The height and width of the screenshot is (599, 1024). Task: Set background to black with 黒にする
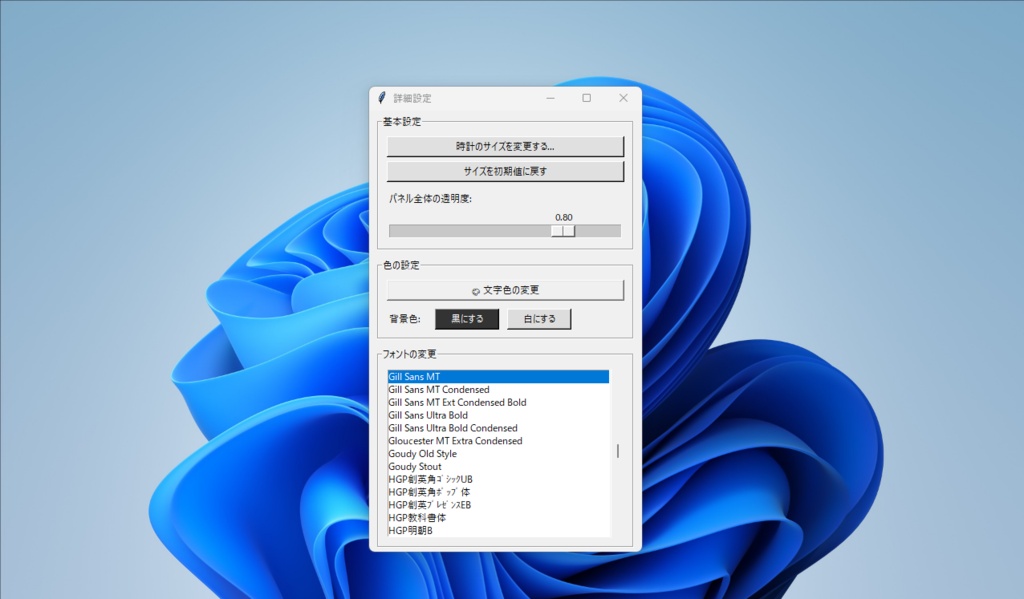[467, 319]
